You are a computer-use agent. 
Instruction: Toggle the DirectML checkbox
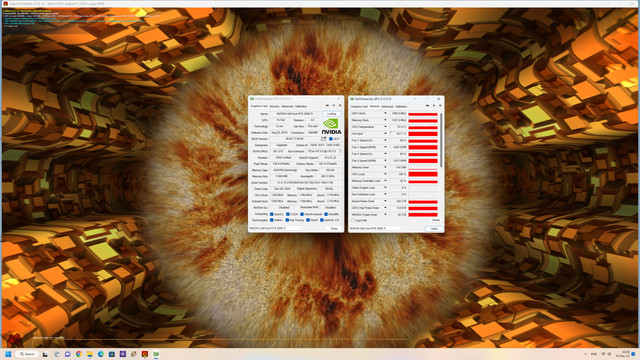(x=326, y=214)
